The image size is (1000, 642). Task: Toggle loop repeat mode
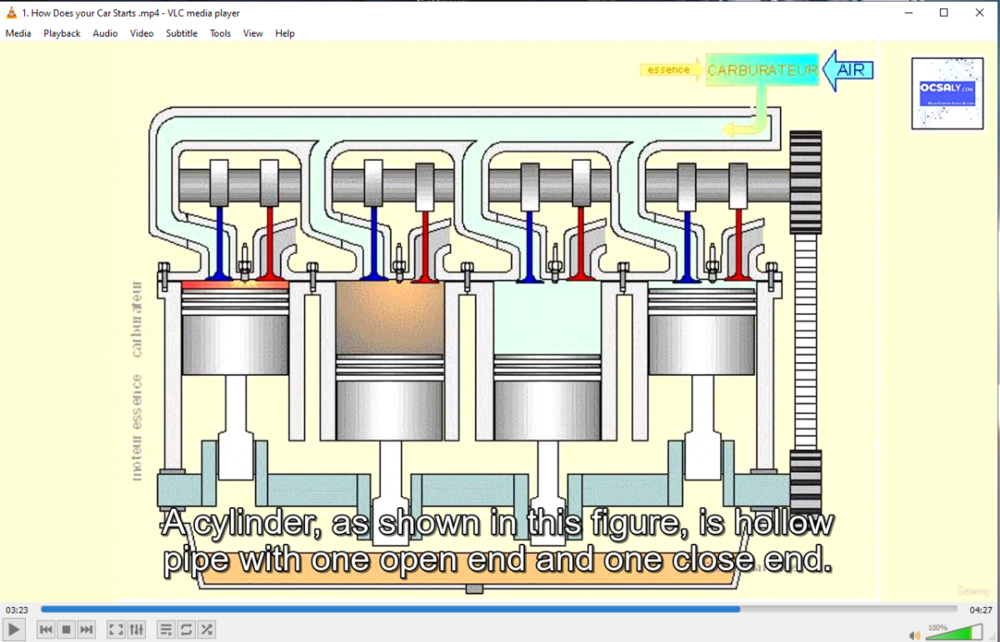tap(186, 629)
